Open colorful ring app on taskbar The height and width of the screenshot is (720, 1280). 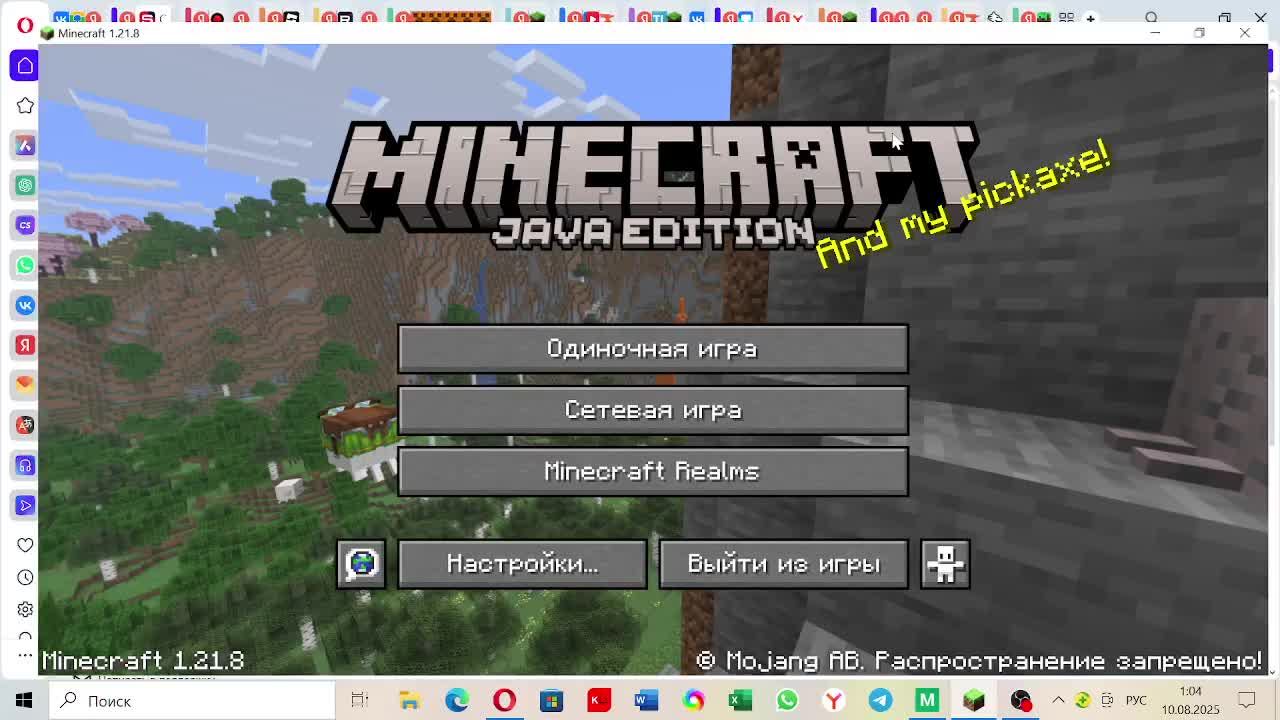693,701
